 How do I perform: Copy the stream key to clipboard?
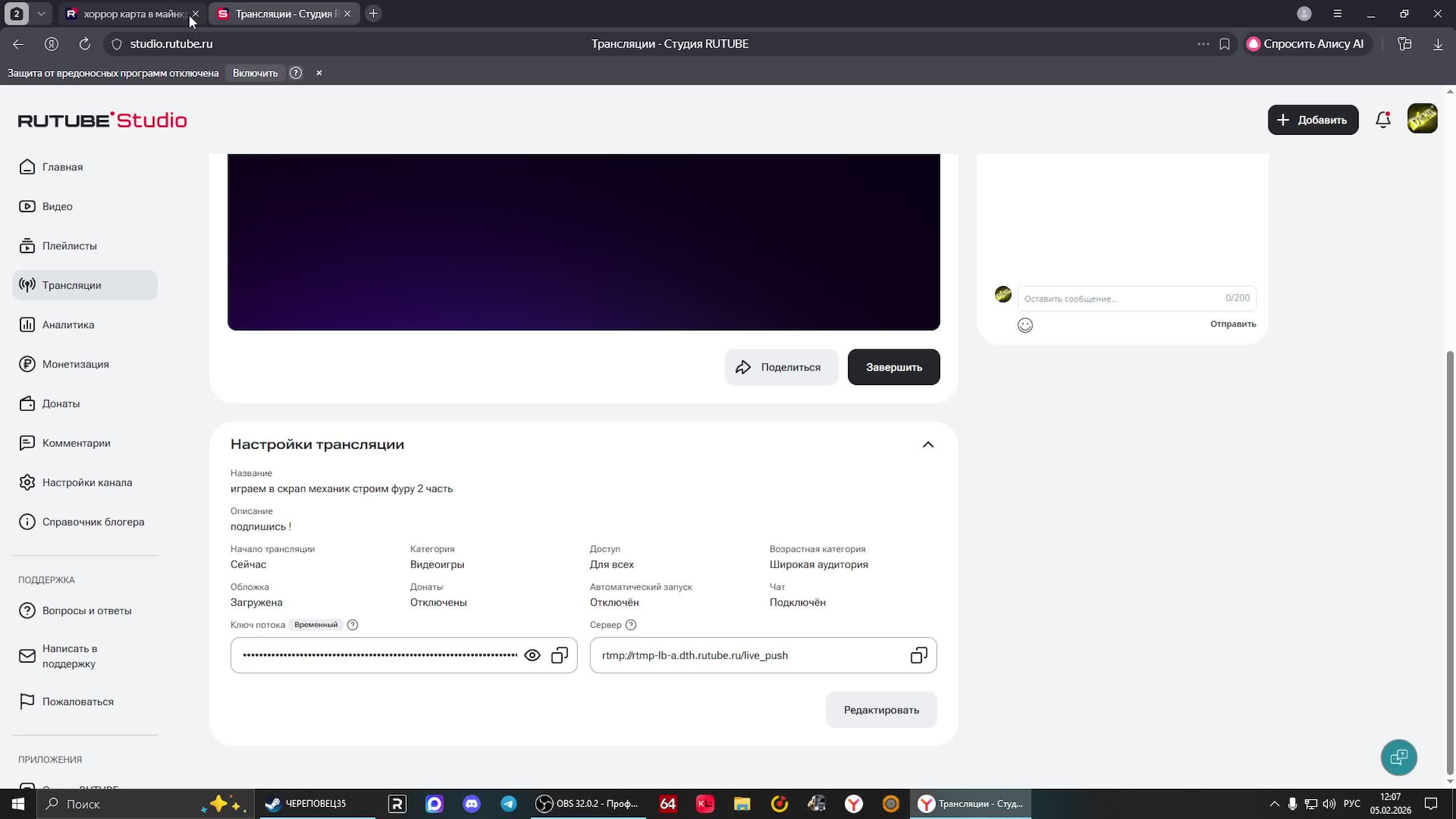click(x=560, y=655)
